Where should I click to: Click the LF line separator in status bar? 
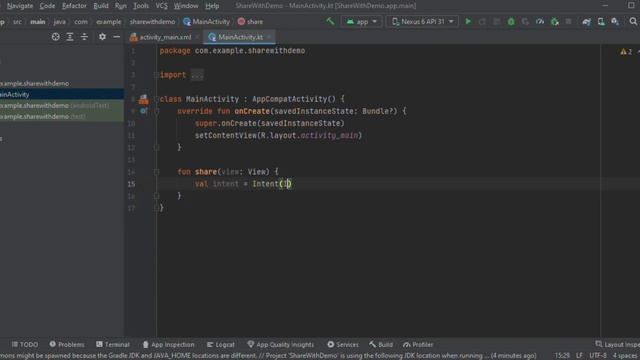coord(579,356)
